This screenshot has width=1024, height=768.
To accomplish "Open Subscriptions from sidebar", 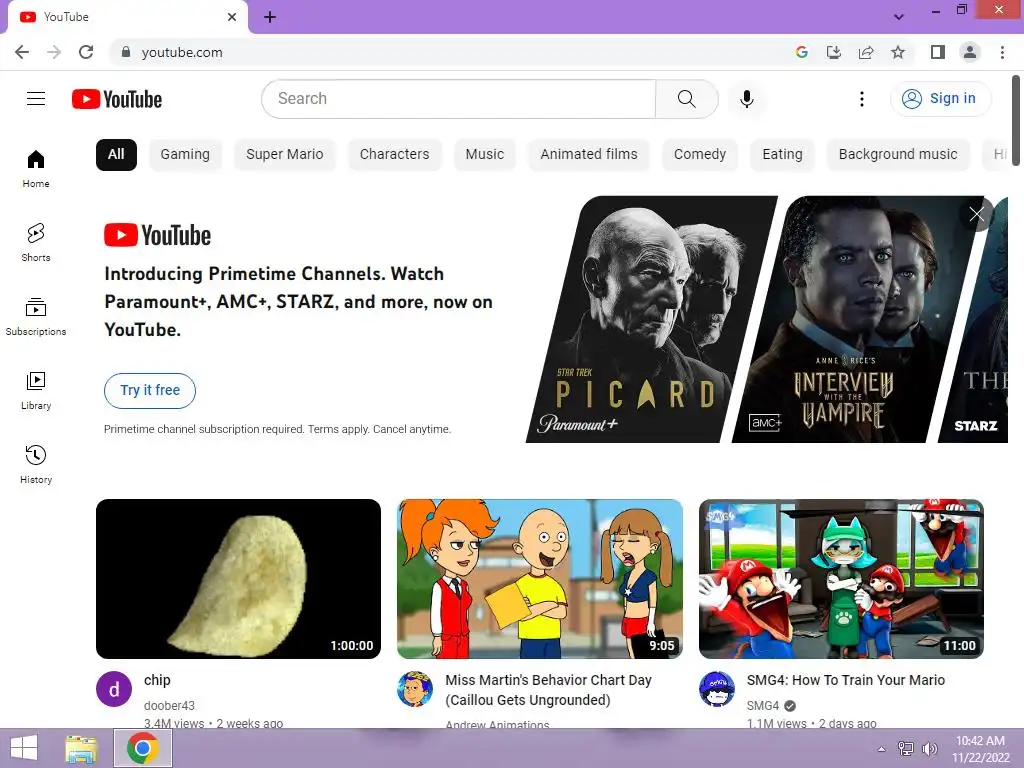I will pos(36,316).
